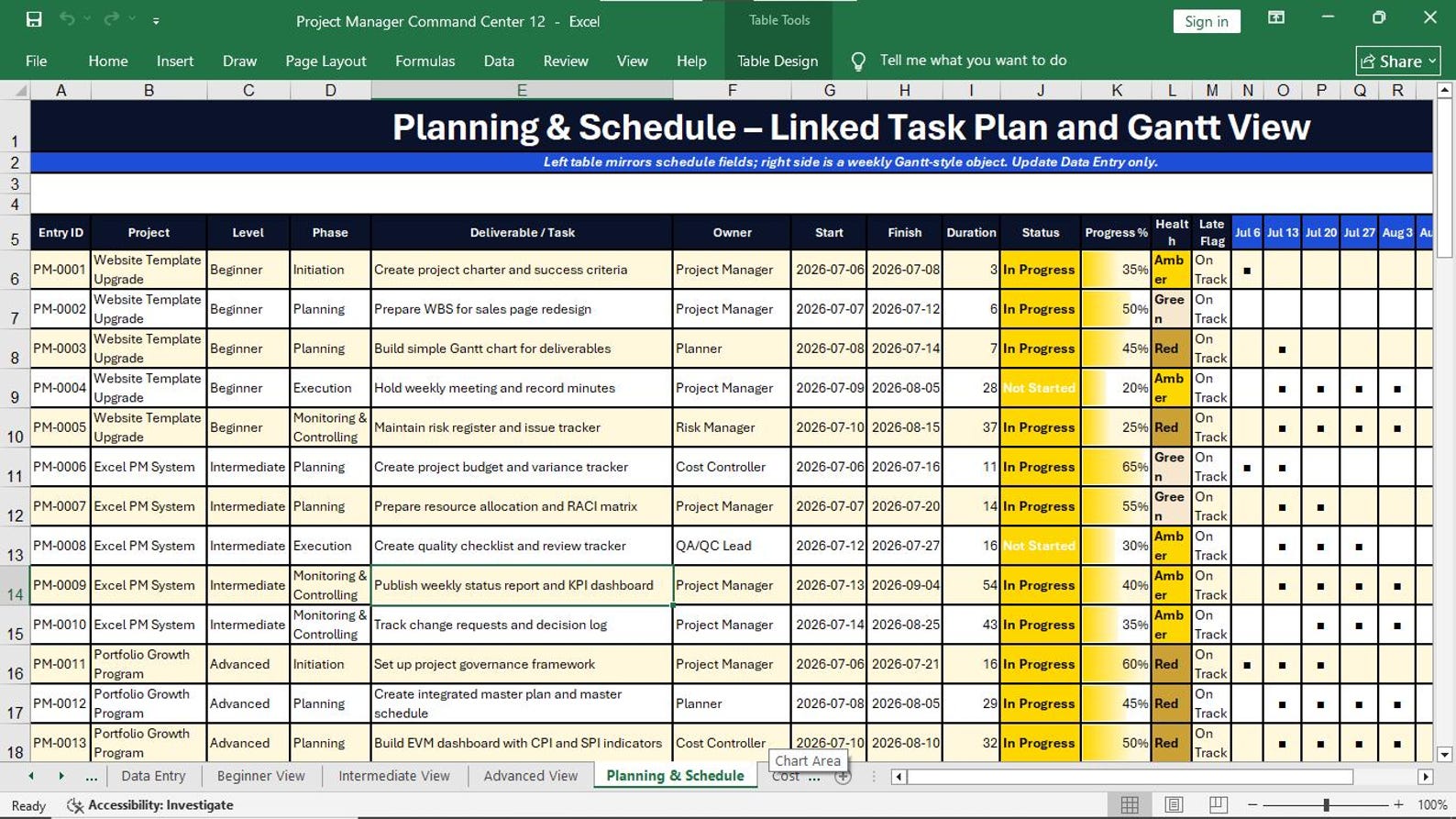Switch to the Advanced View sheet

pyautogui.click(x=531, y=776)
